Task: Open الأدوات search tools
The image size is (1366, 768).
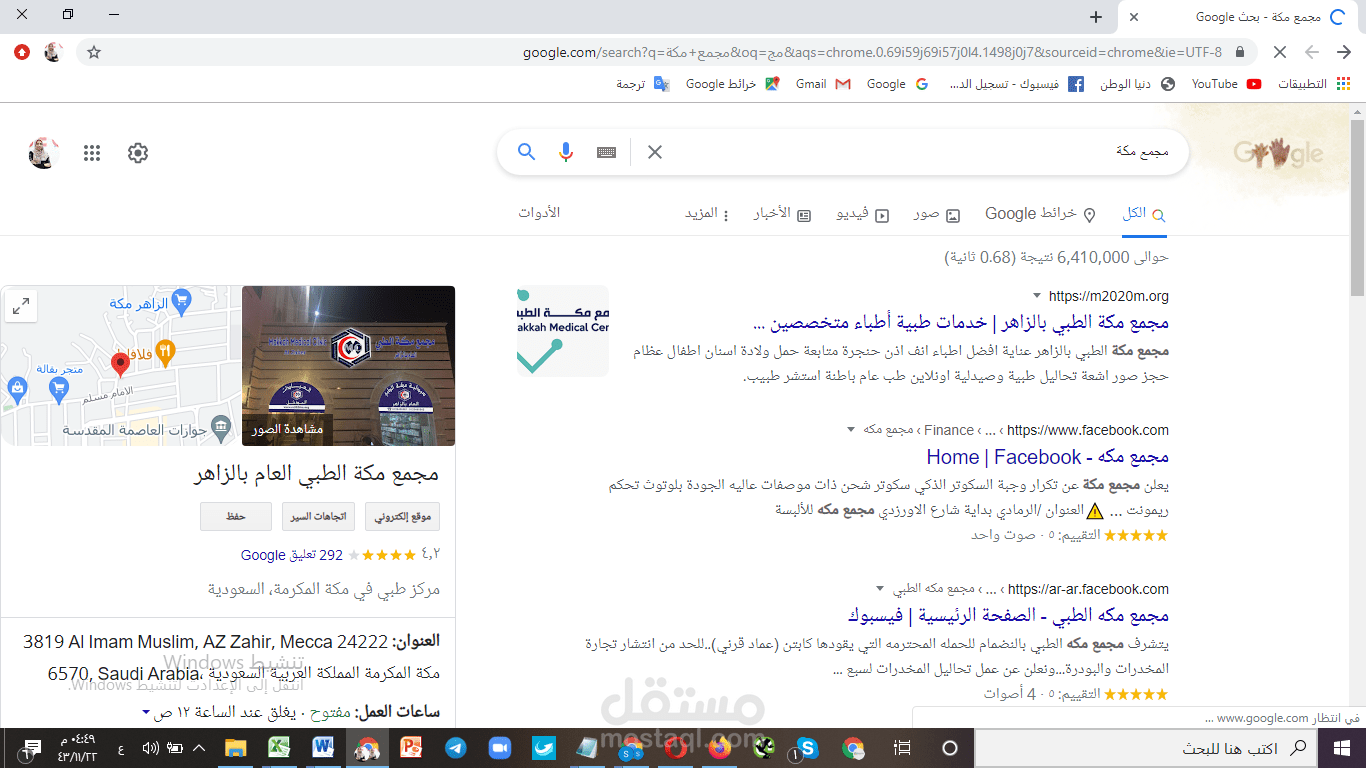Action: point(539,213)
